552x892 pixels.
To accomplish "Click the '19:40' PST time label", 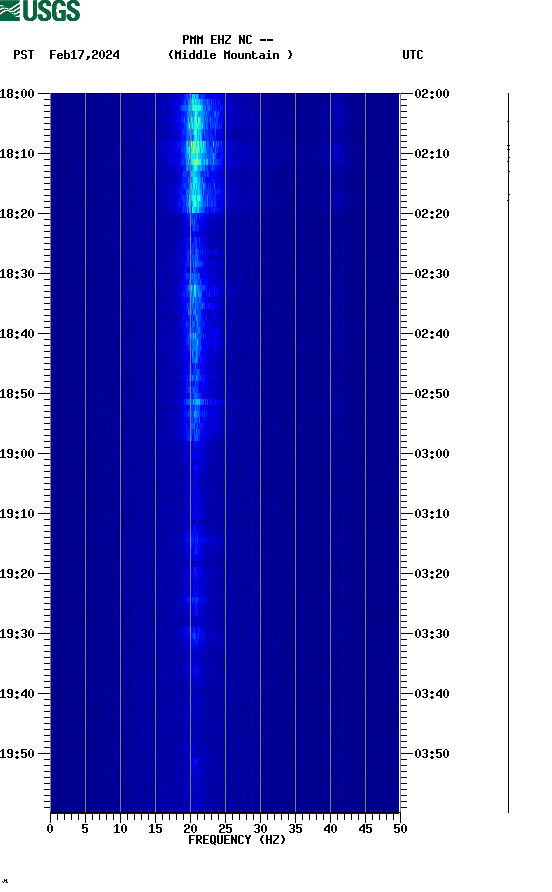I will [17, 694].
